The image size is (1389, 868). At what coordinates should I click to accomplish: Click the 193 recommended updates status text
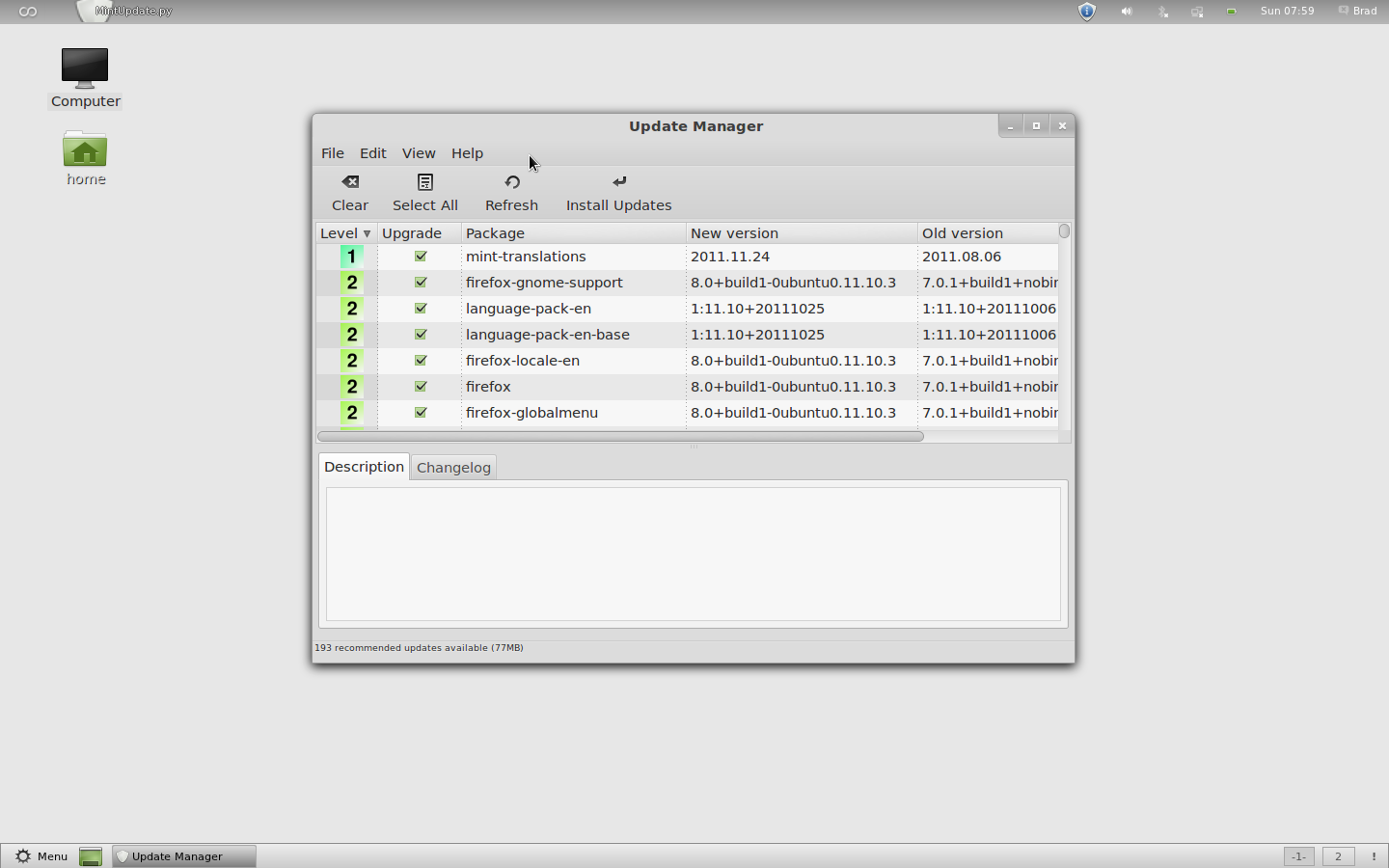419,648
